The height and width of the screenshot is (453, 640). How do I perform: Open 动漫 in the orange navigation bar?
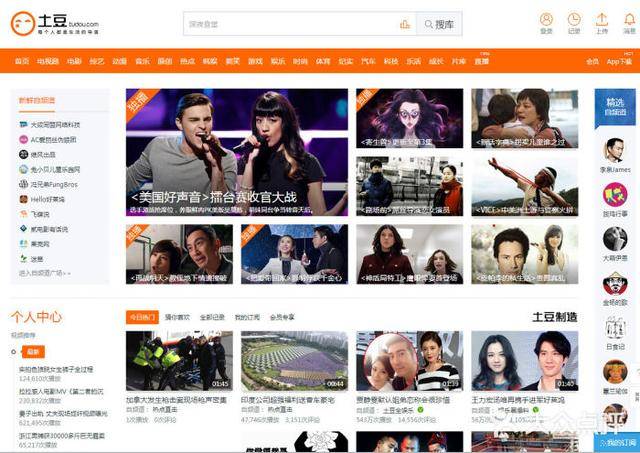[x=119, y=61]
